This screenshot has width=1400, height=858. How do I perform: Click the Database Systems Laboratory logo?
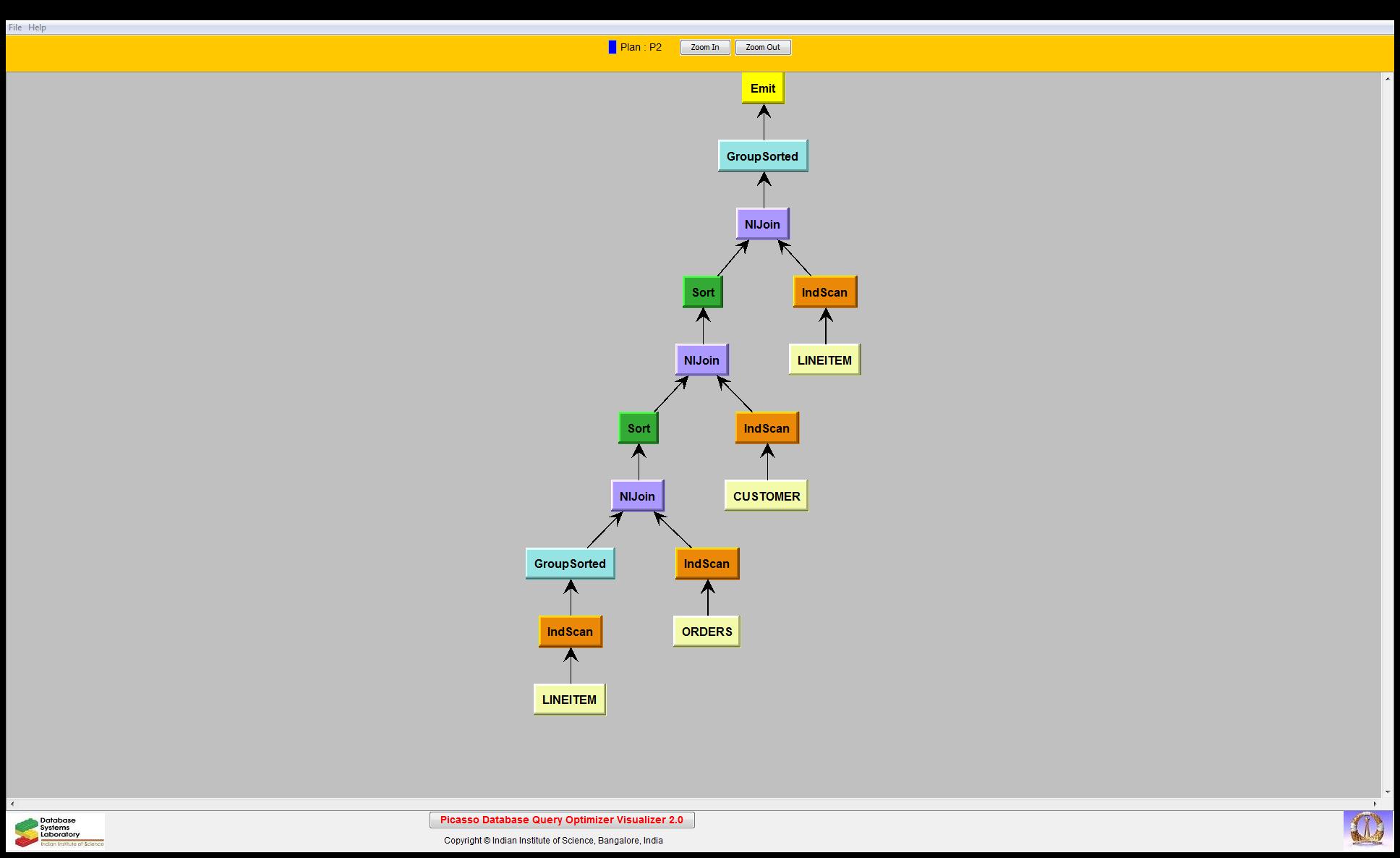pos(59,831)
